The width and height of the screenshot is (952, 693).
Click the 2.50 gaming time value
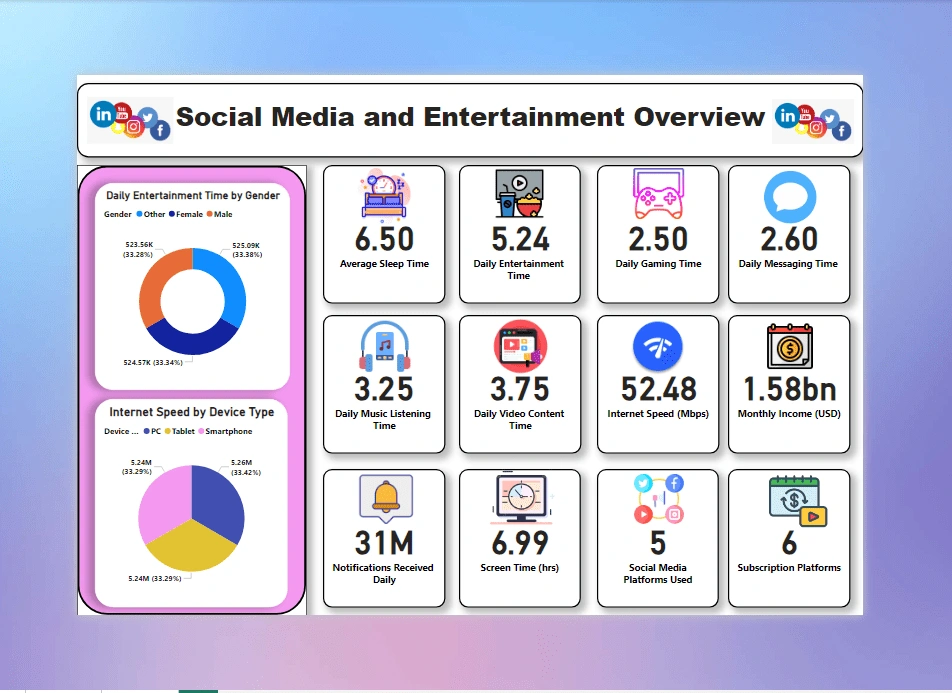pyautogui.click(x=658, y=239)
